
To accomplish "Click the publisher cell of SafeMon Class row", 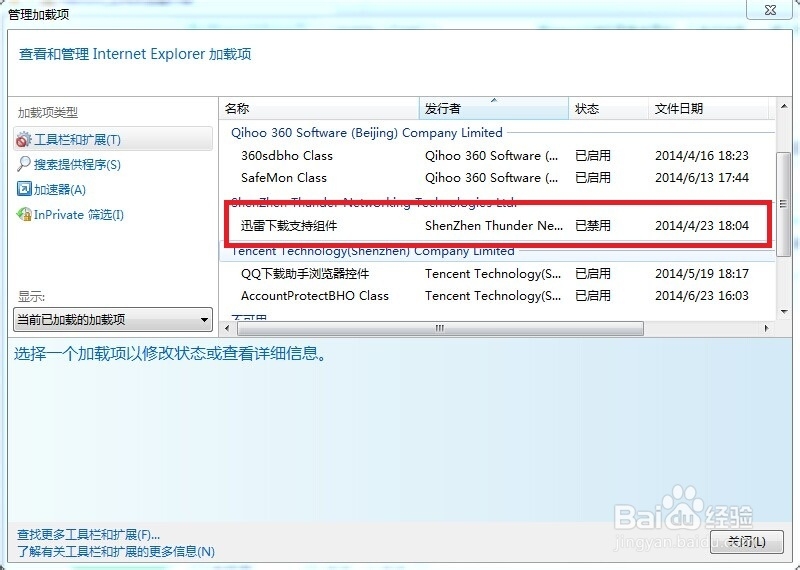I will click(491, 178).
